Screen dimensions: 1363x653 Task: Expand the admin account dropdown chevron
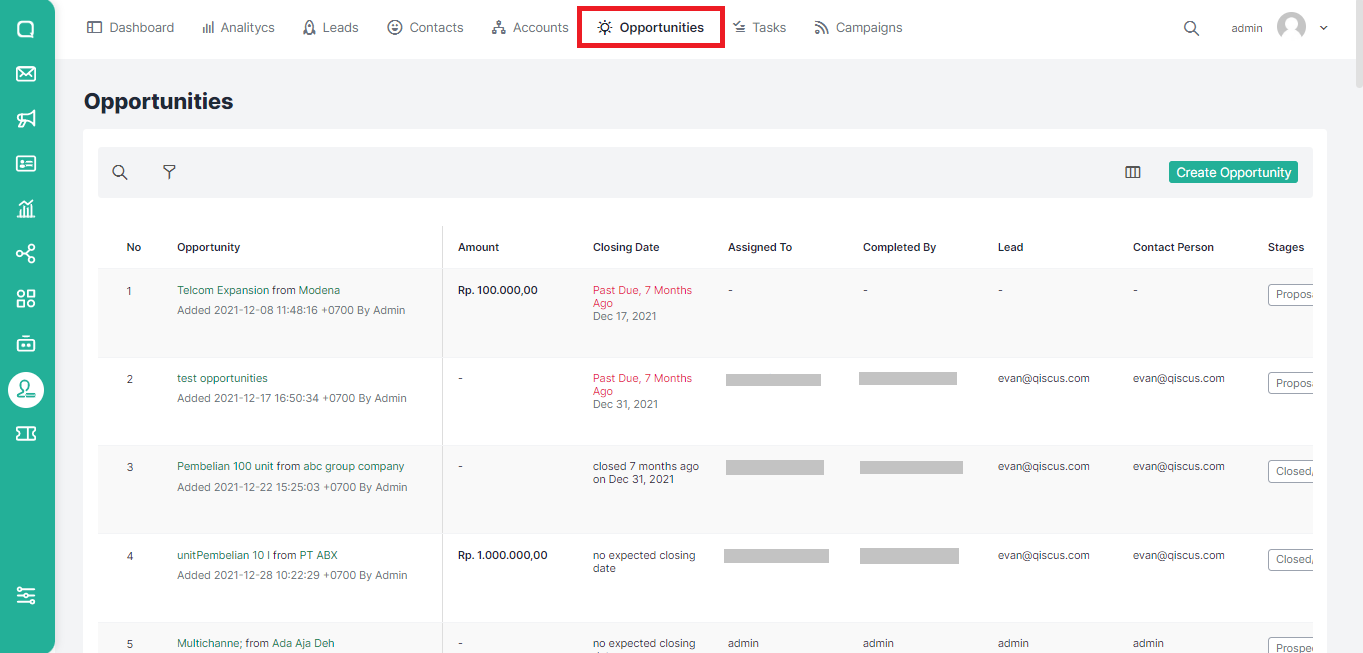(1324, 28)
